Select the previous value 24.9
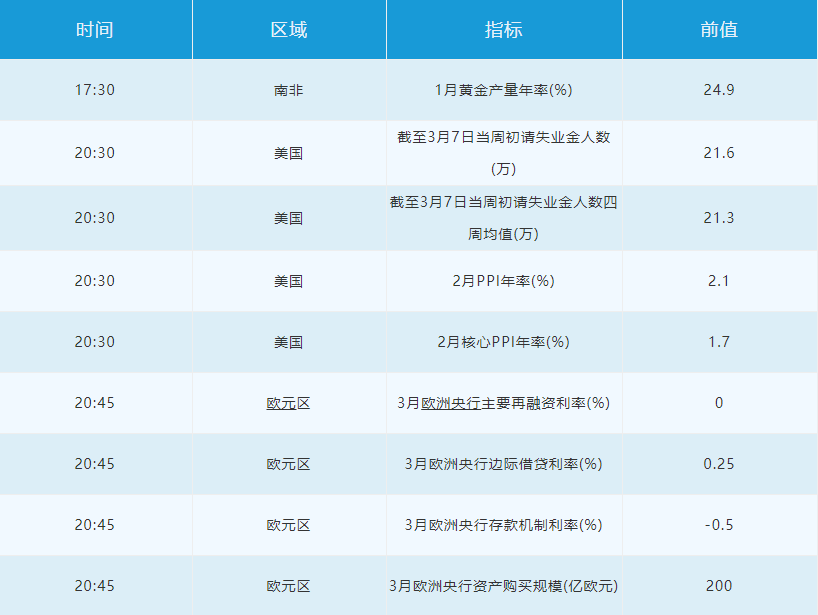Image resolution: width=818 pixels, height=615 pixels. (719, 90)
